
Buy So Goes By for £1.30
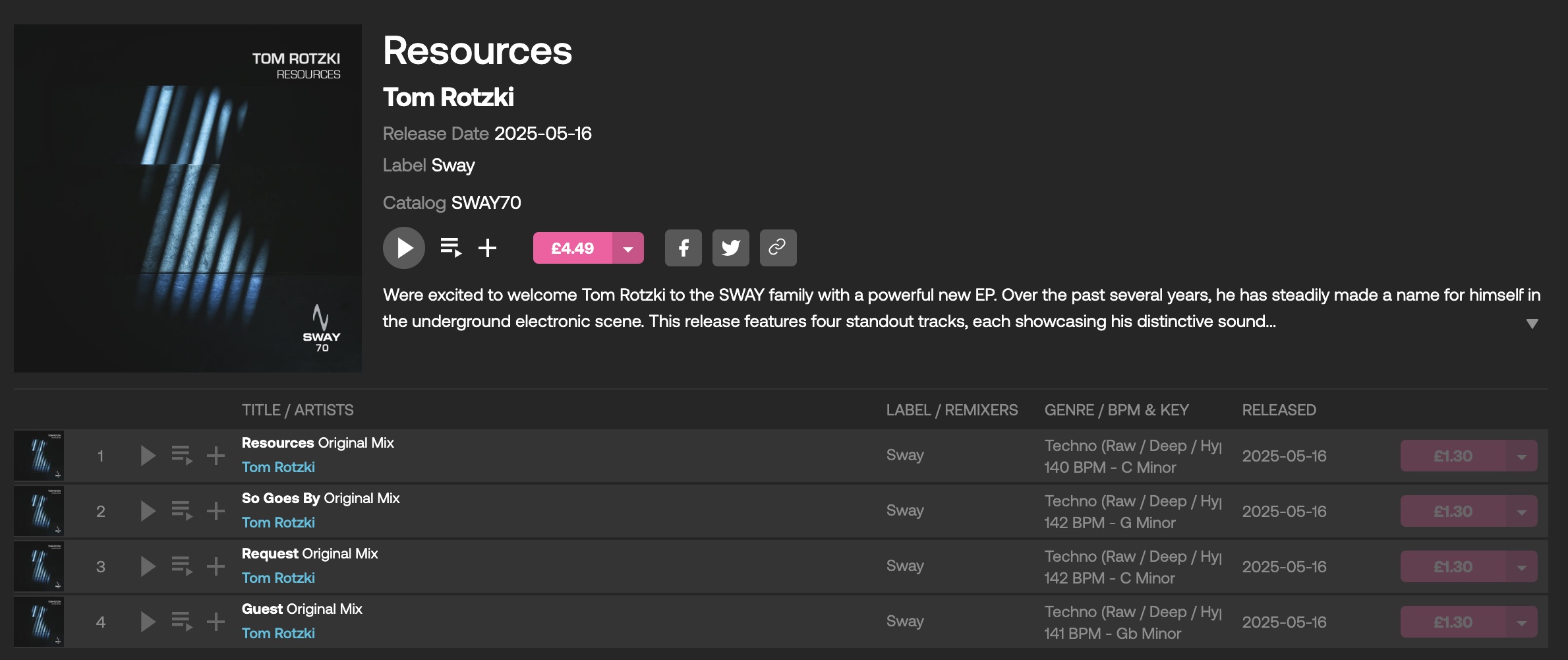[x=1453, y=512]
